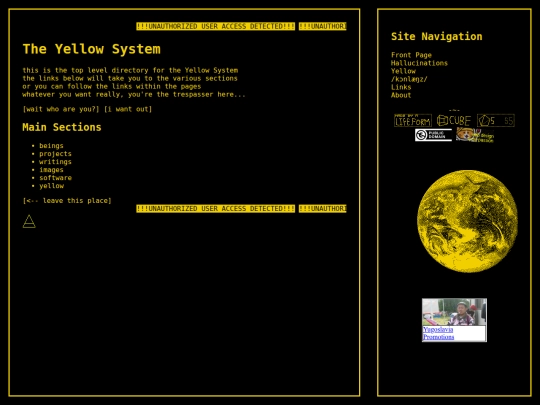Screen dimensions: 540x405
Task: Open the beings section
Action: [x=51, y=146]
